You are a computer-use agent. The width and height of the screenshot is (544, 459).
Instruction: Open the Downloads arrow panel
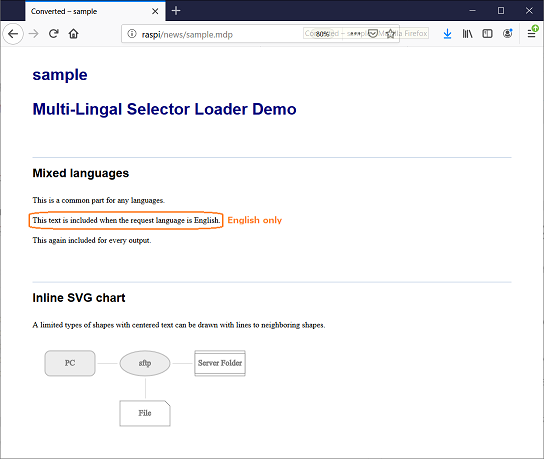point(448,34)
